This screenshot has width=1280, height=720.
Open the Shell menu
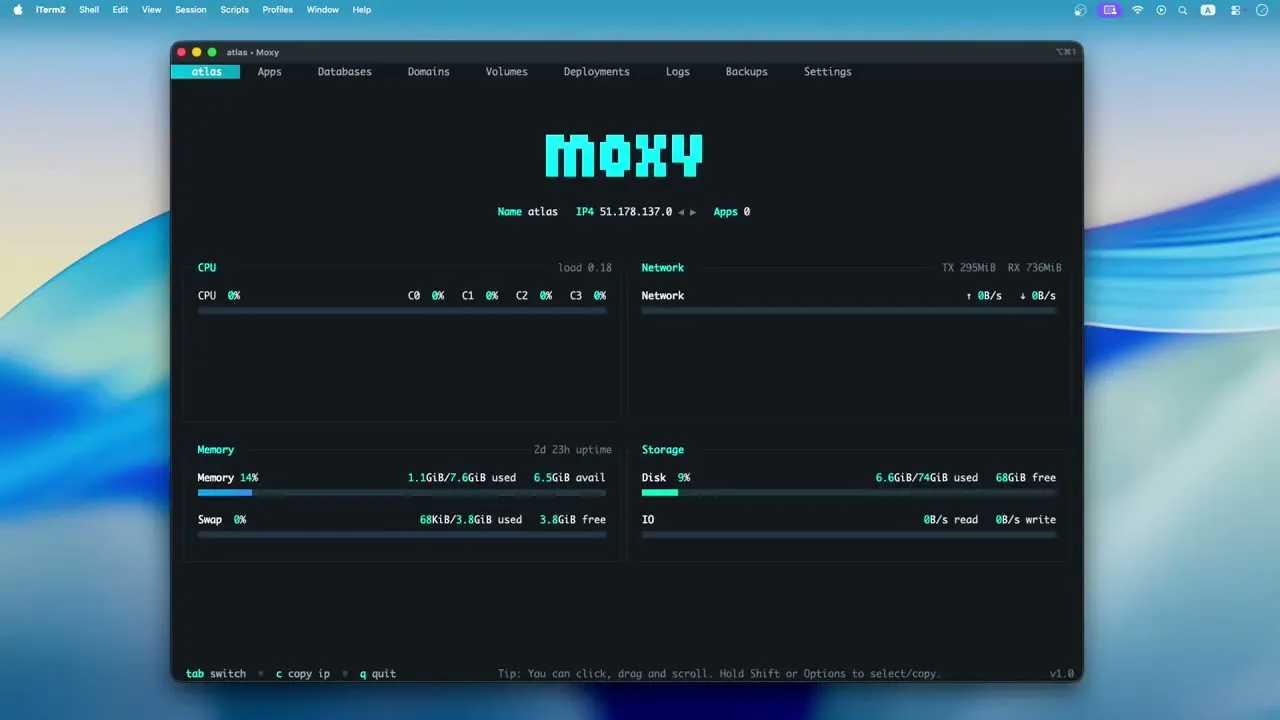[x=89, y=10]
